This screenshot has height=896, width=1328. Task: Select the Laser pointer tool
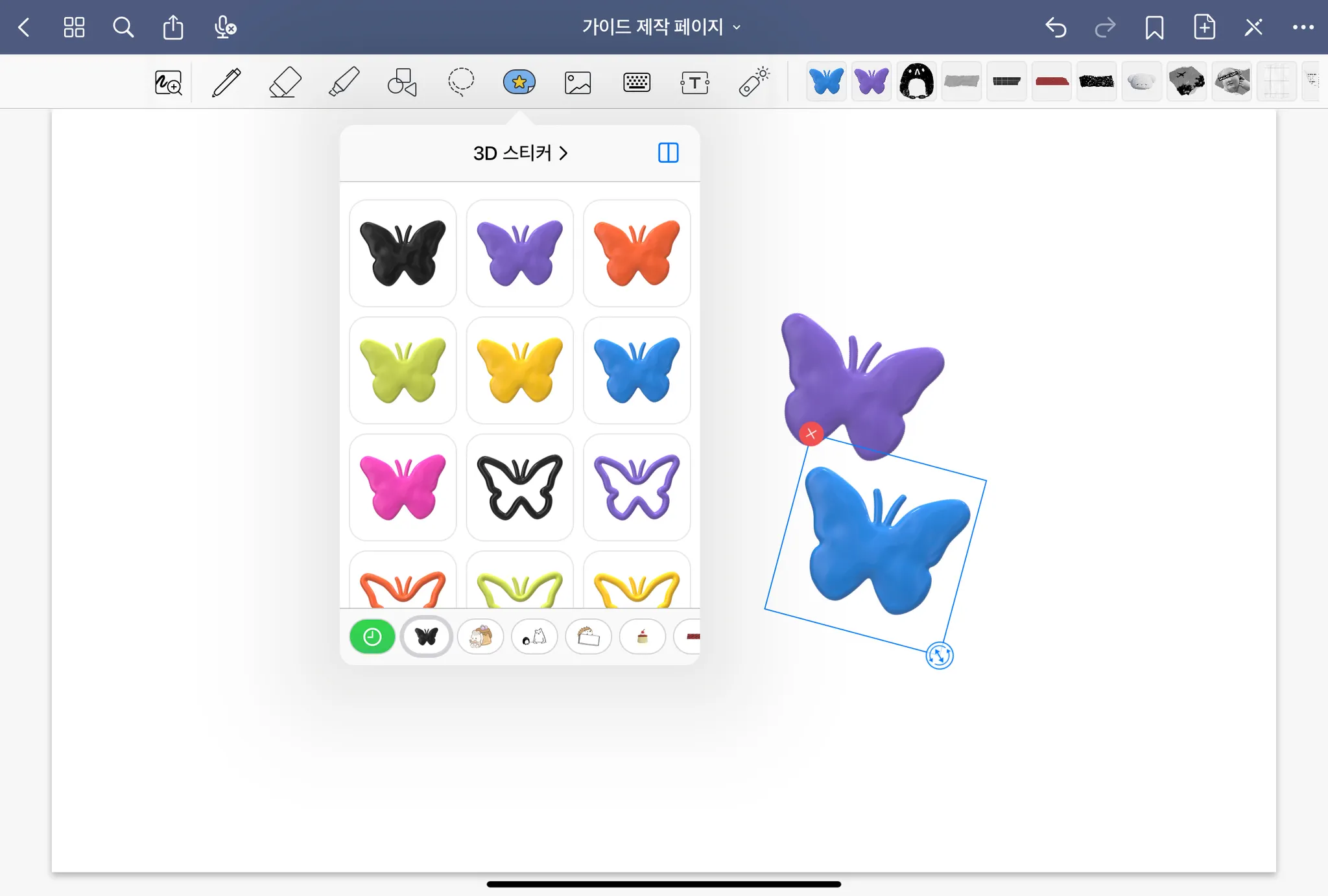[753, 82]
